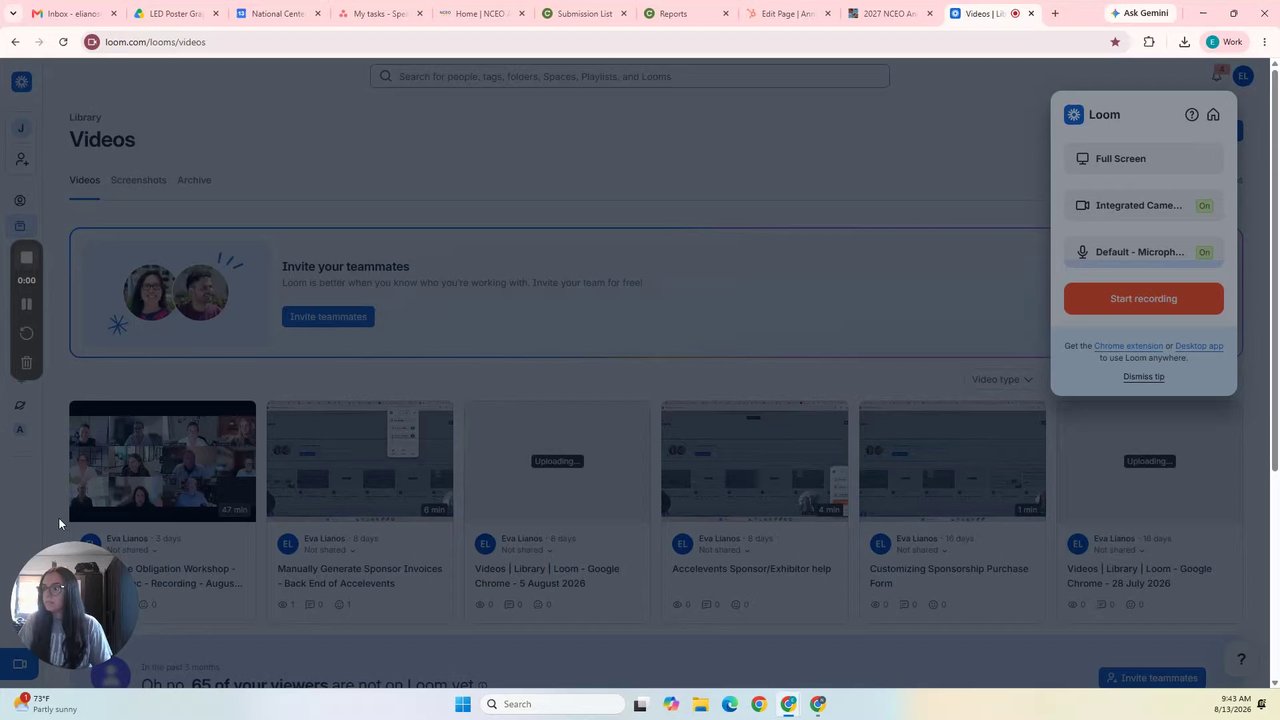The image size is (1280, 720).
Task: Toggle the Integrated Camera On switch
Action: pos(1204,206)
